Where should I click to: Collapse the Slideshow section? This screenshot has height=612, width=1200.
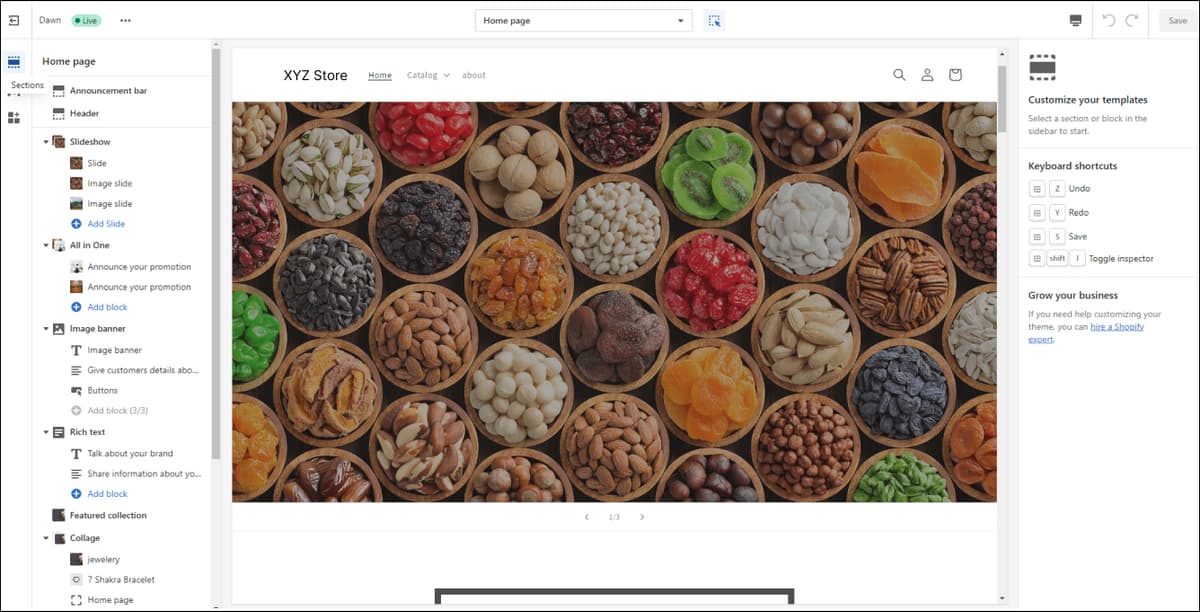[46, 142]
